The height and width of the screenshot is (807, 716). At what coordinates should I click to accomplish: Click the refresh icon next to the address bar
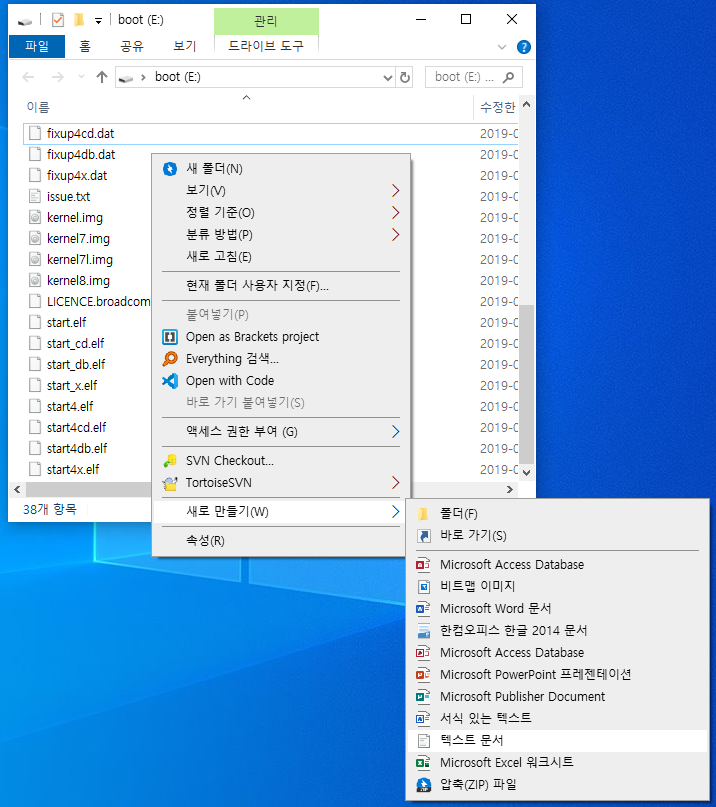(x=405, y=77)
